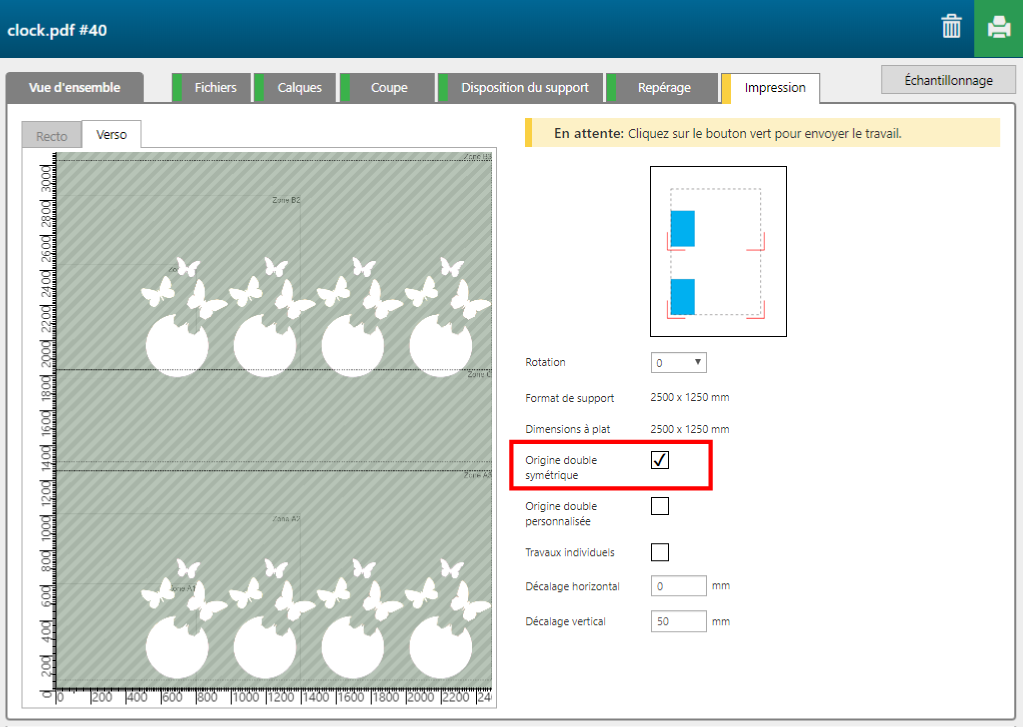
Task: Enable Origine double personnalisée
Action: 660,506
